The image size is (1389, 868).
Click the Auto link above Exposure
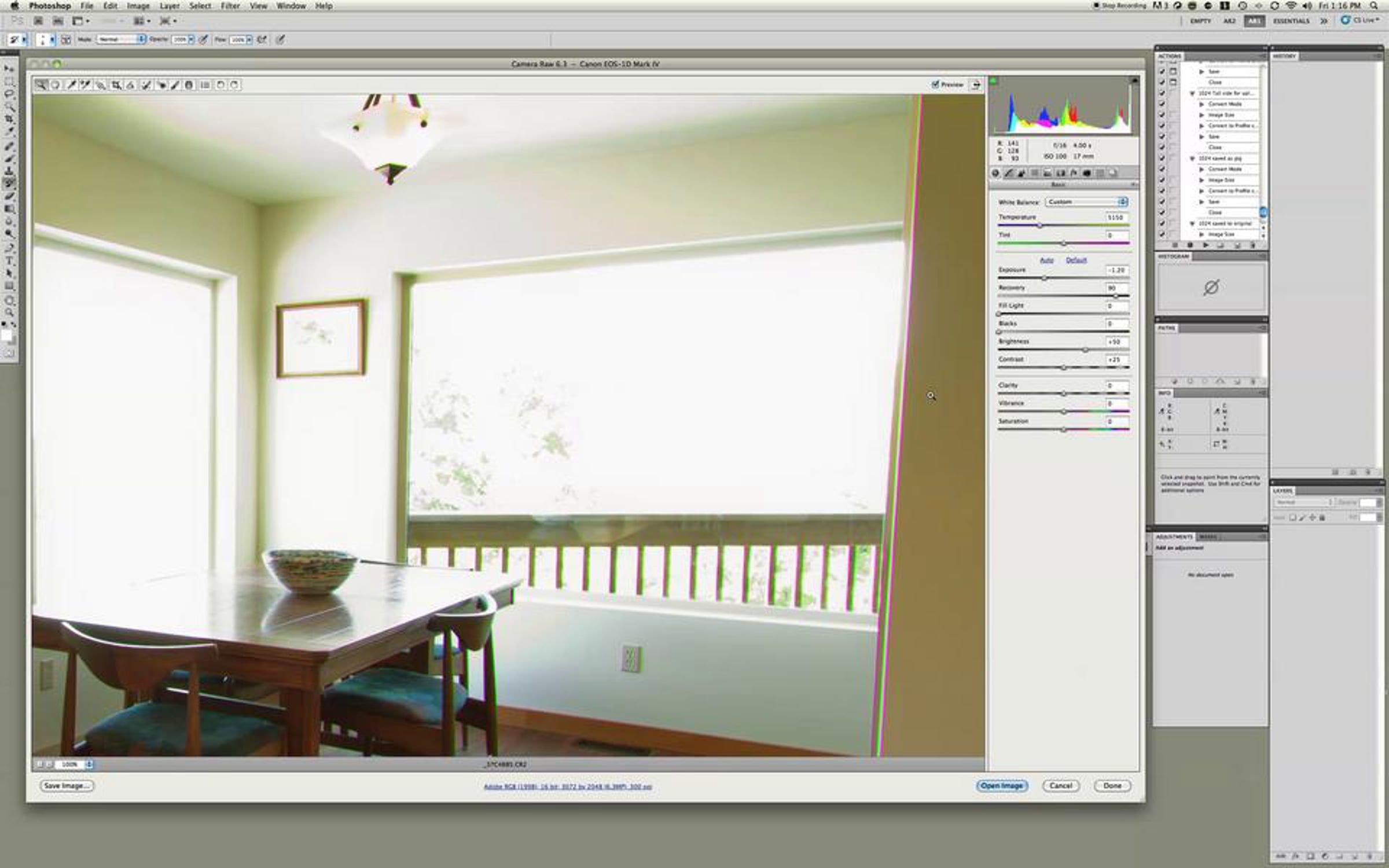pos(1046,260)
